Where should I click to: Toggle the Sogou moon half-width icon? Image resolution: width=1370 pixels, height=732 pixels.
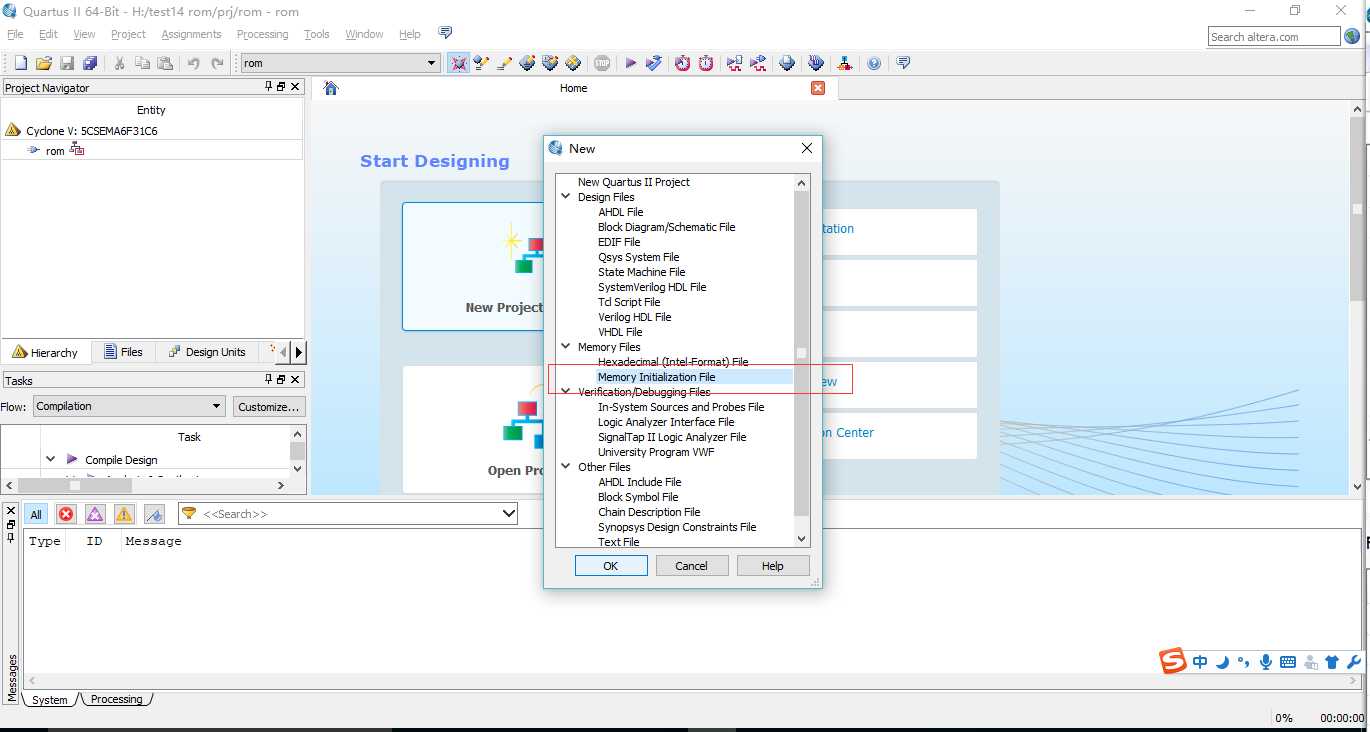click(x=1222, y=662)
